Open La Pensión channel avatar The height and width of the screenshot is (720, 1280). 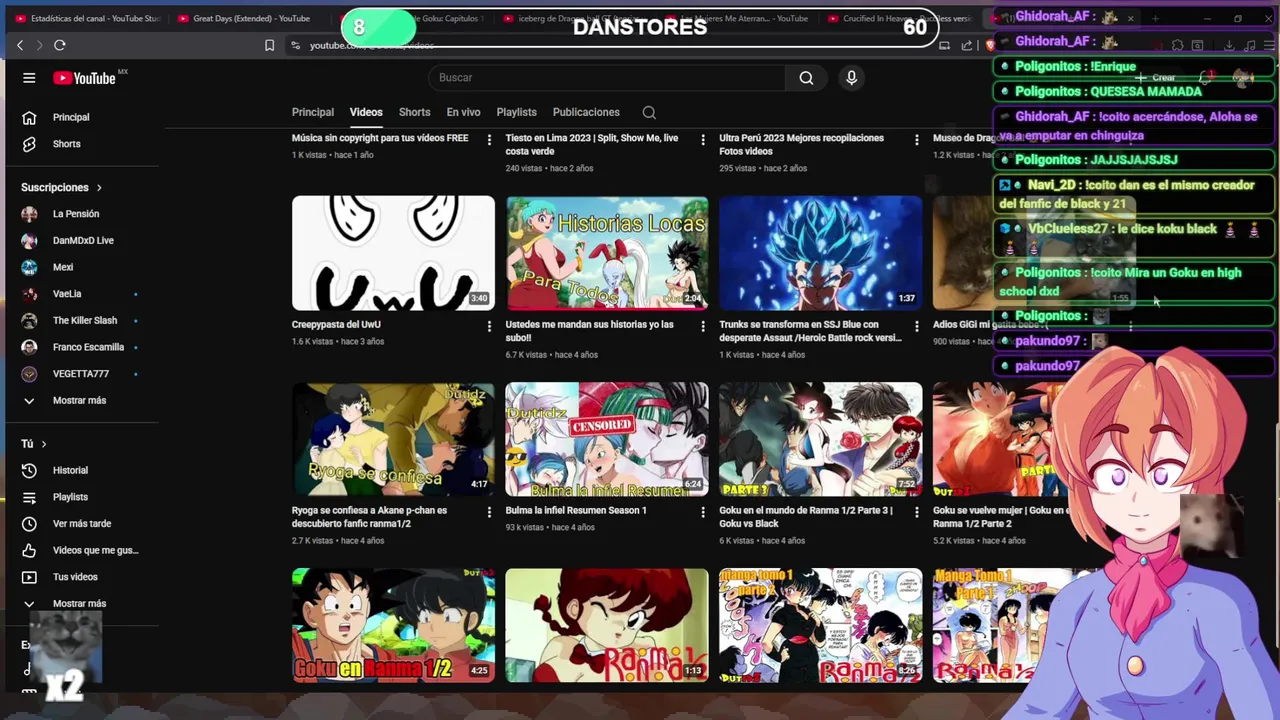click(29, 214)
